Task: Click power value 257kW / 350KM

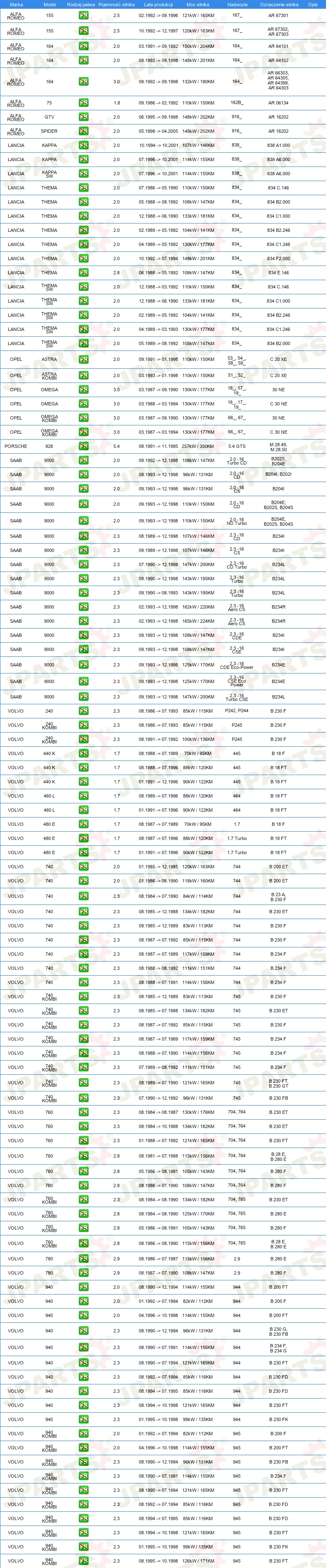Action: tap(198, 446)
